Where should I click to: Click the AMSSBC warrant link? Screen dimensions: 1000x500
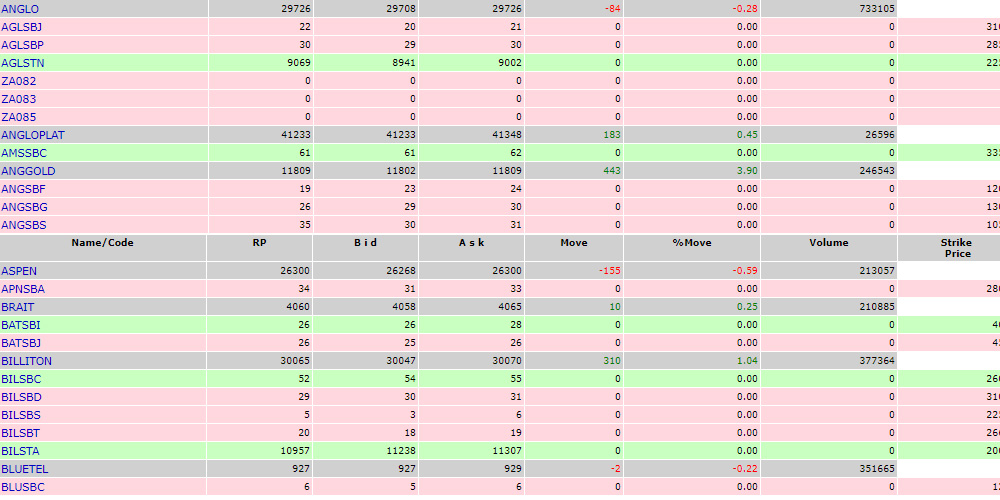(x=24, y=153)
